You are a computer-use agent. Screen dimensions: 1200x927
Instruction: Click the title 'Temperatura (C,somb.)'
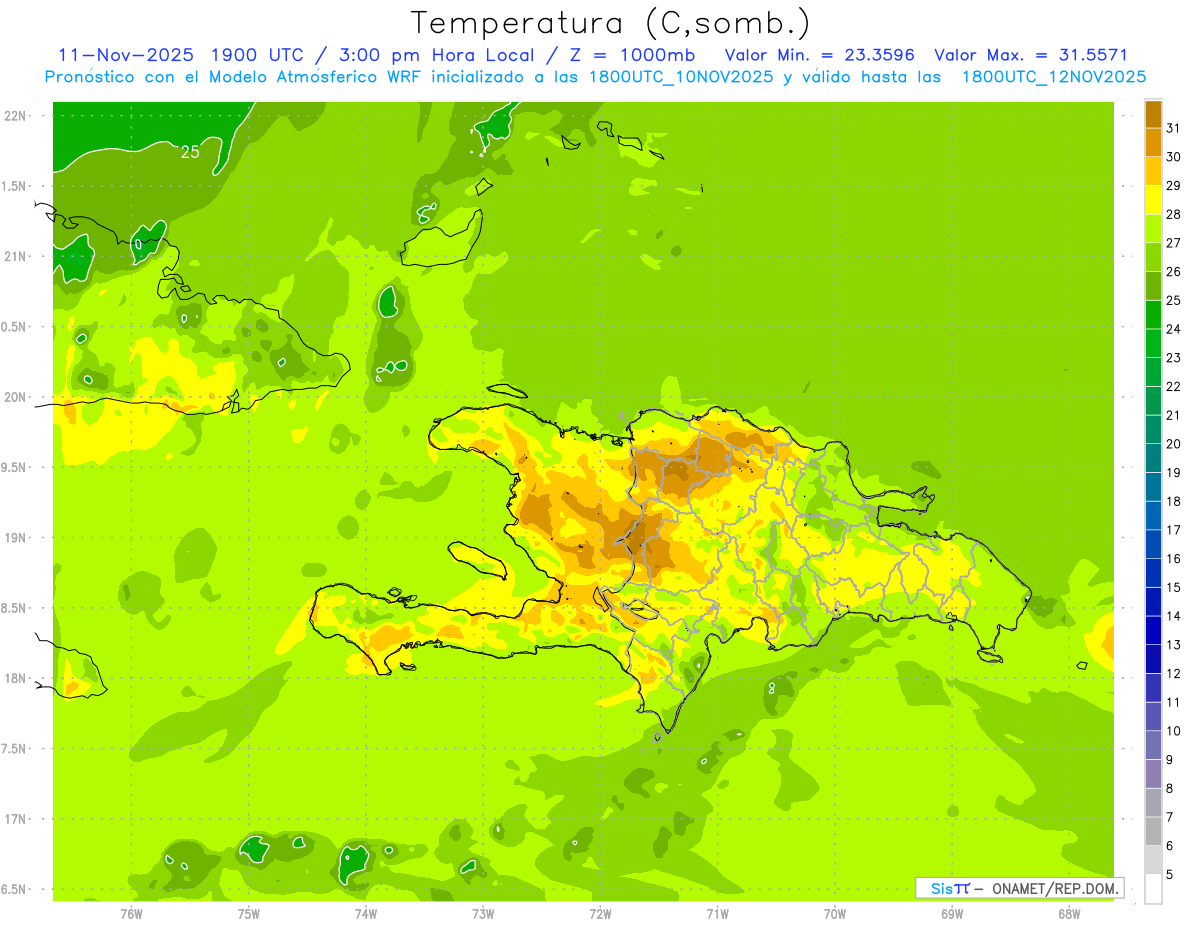pyautogui.click(x=611, y=23)
